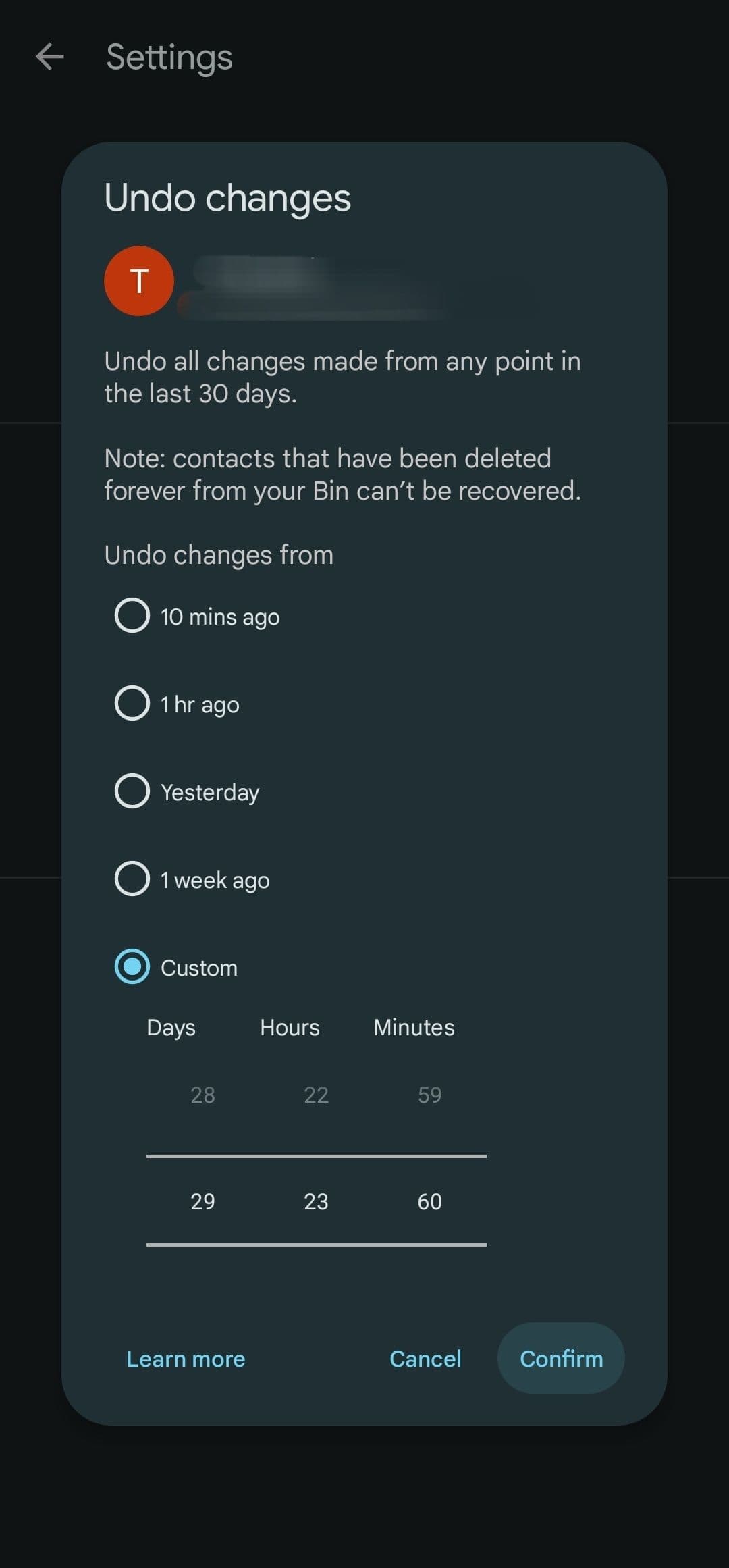Pick the 1 week ago radio option
This screenshot has width=729, height=1568.
pos(132,879)
